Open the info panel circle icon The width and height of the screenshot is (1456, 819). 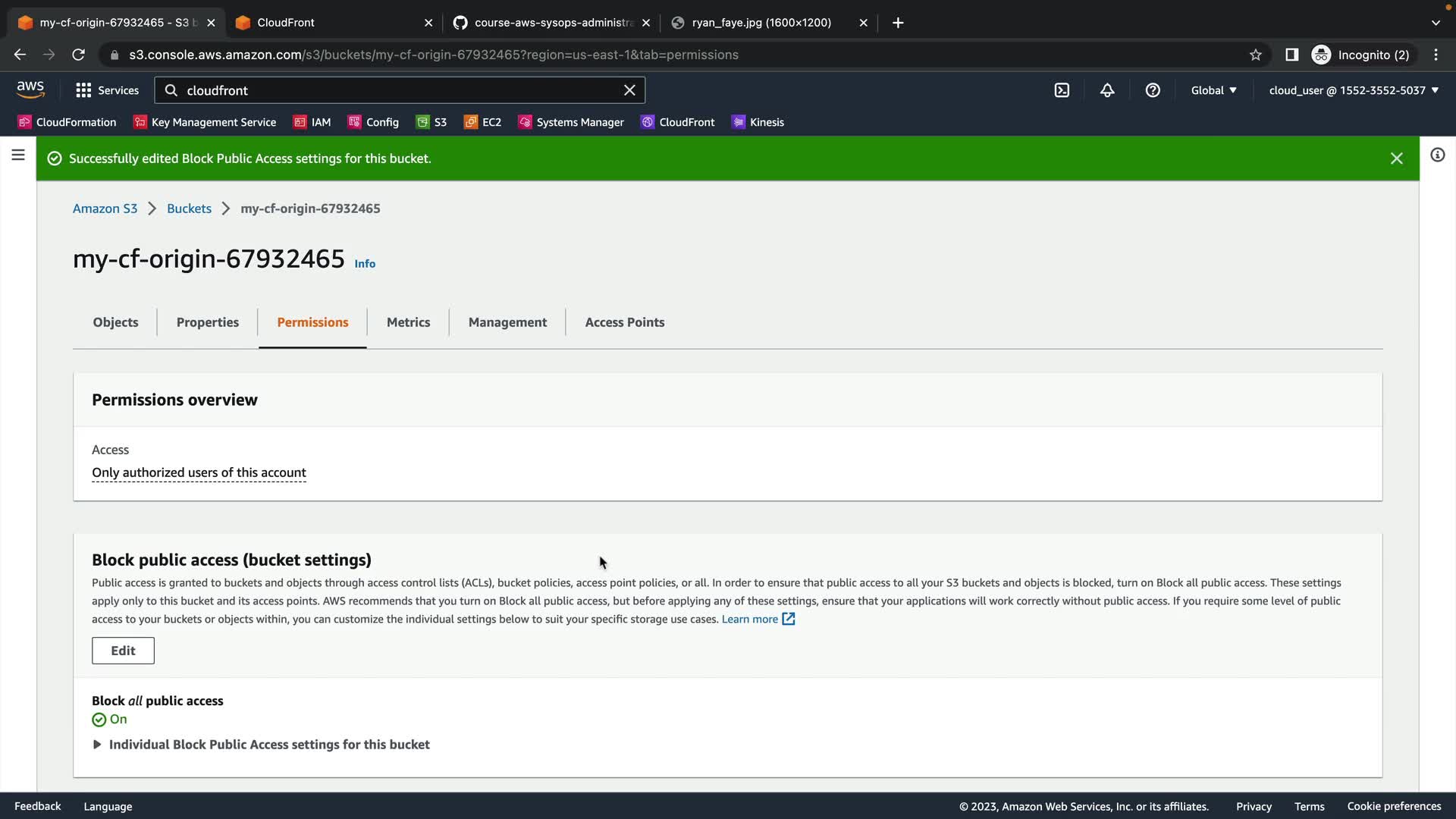(1437, 155)
